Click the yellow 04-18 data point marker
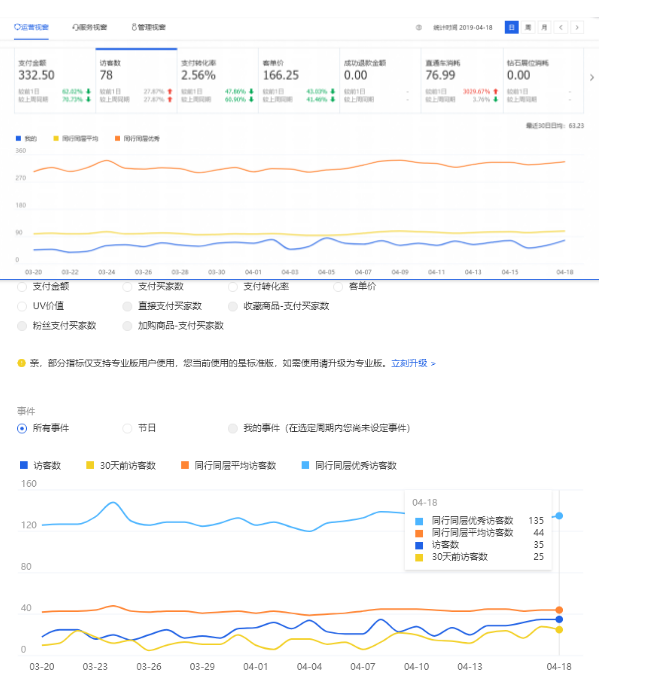Image resolution: width=647 pixels, height=691 pixels. [559, 630]
